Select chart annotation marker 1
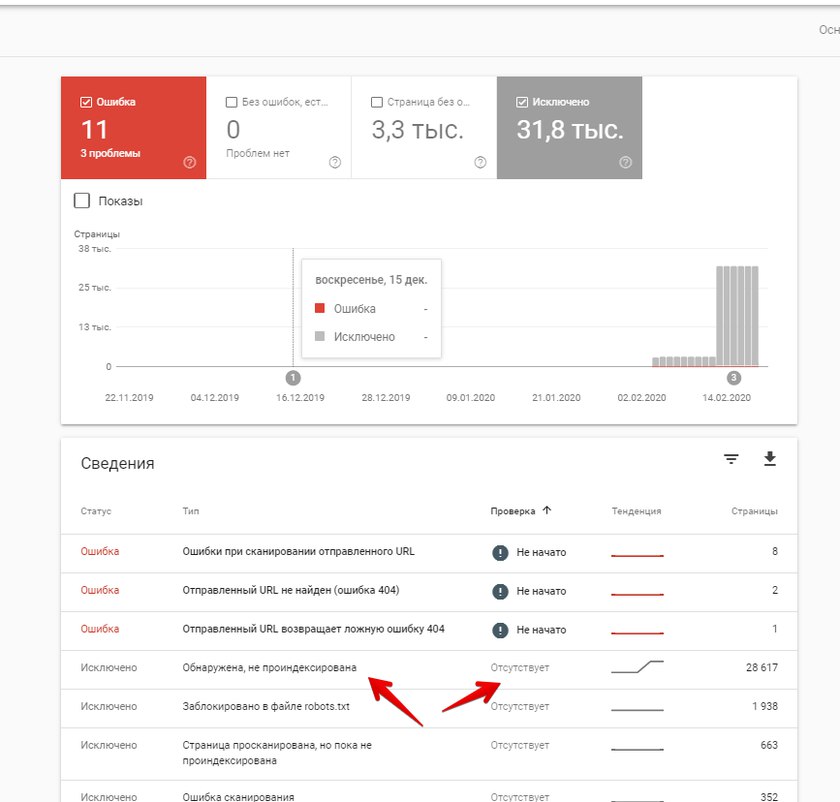 [x=293, y=378]
